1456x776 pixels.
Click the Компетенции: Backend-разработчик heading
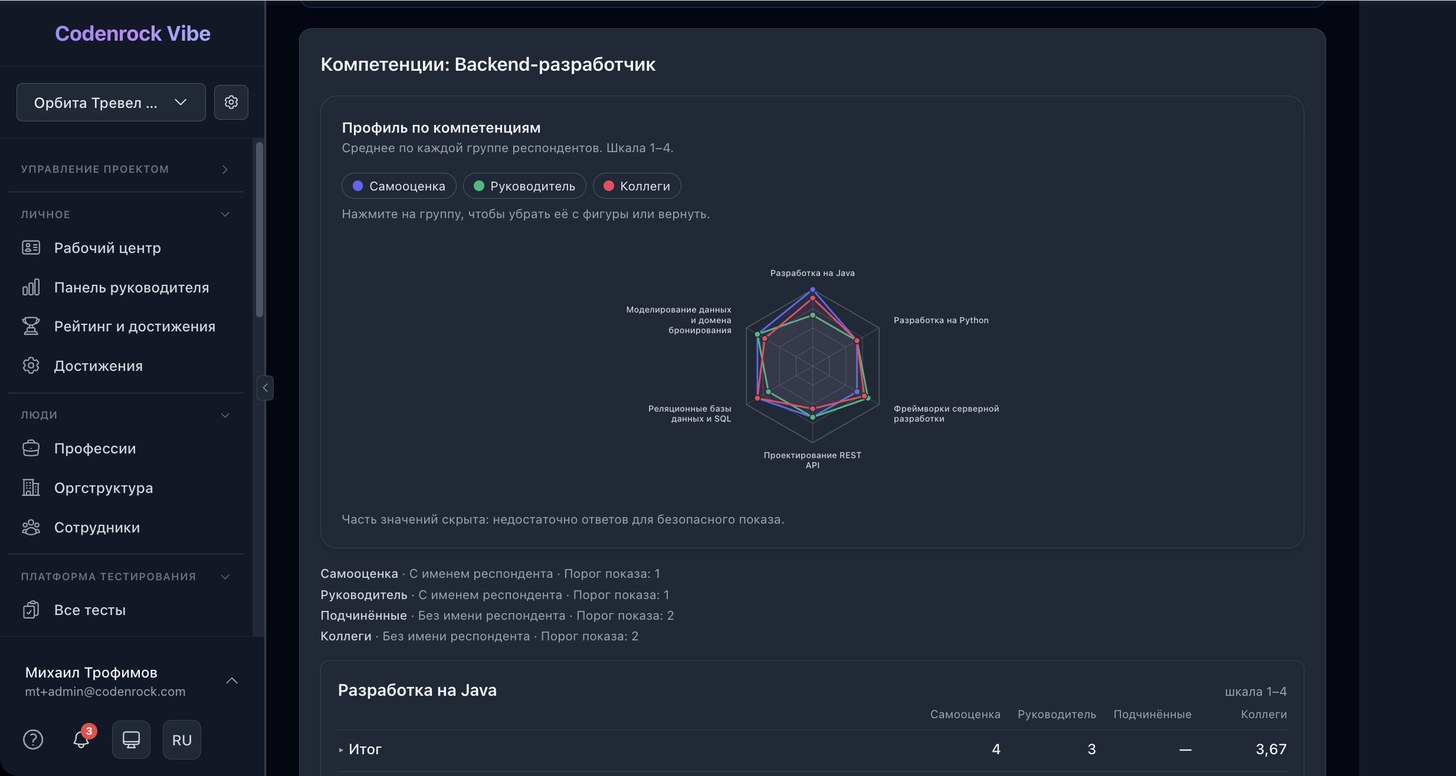coord(488,65)
